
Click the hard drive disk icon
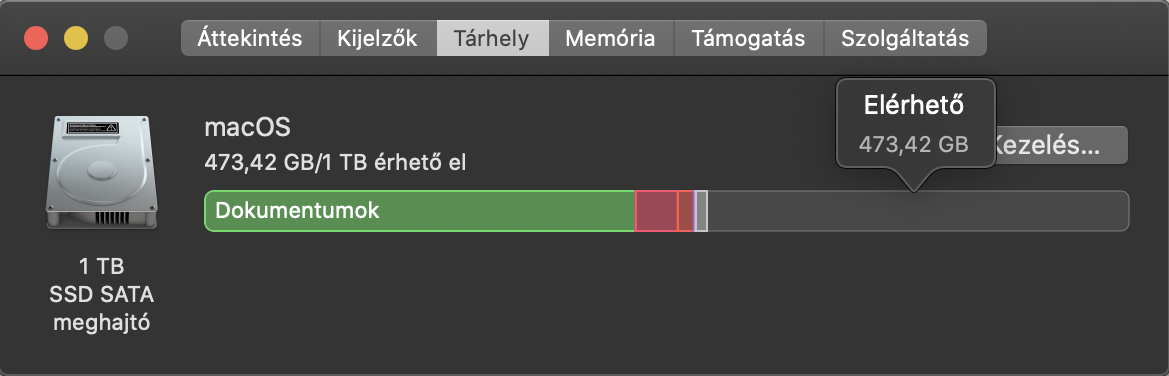click(101, 173)
